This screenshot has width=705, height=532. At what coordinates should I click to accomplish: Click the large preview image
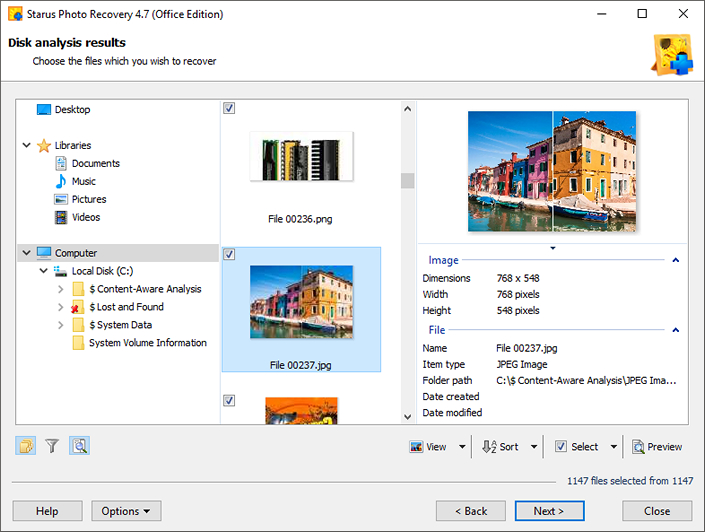(x=552, y=171)
